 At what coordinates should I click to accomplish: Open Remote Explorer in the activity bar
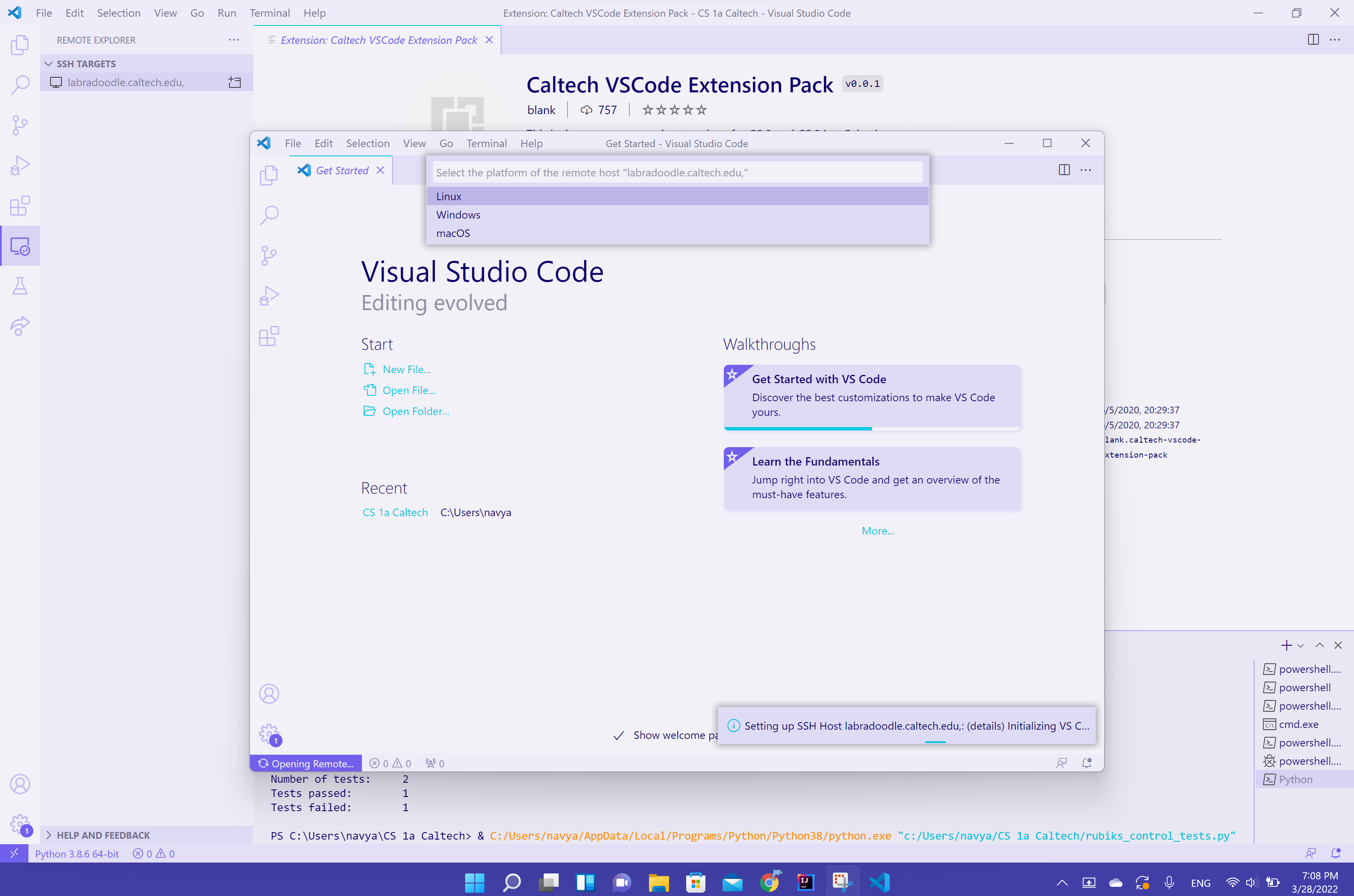pyautogui.click(x=20, y=246)
